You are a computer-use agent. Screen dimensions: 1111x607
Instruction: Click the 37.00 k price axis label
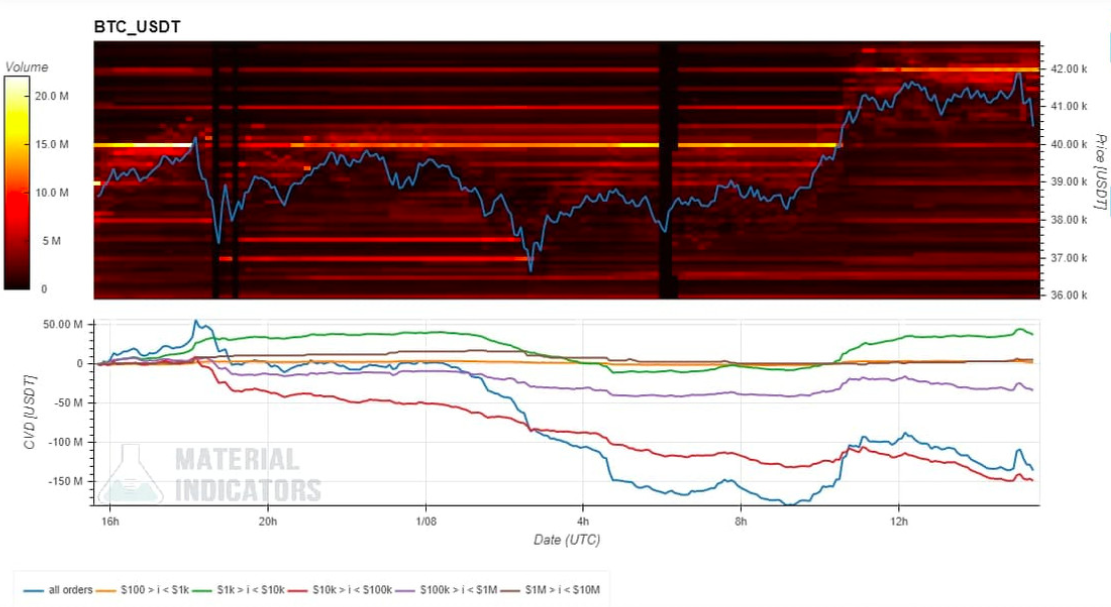pyautogui.click(x=1068, y=257)
